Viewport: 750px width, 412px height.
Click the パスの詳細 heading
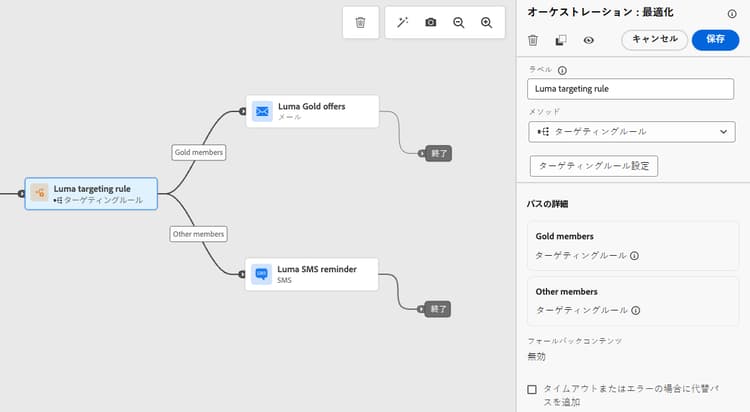(x=547, y=204)
